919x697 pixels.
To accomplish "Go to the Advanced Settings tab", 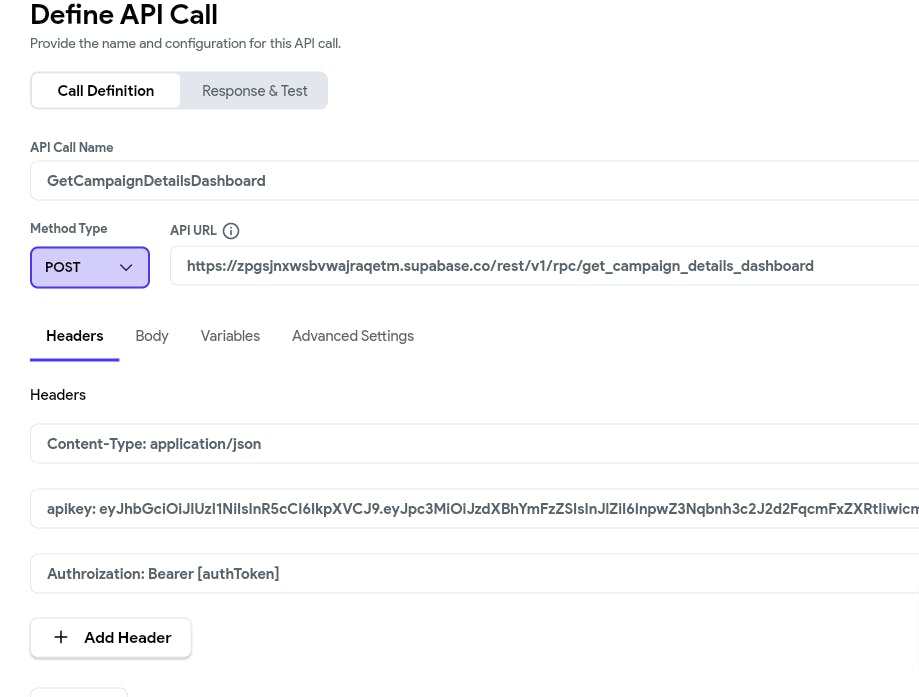I will [x=353, y=336].
